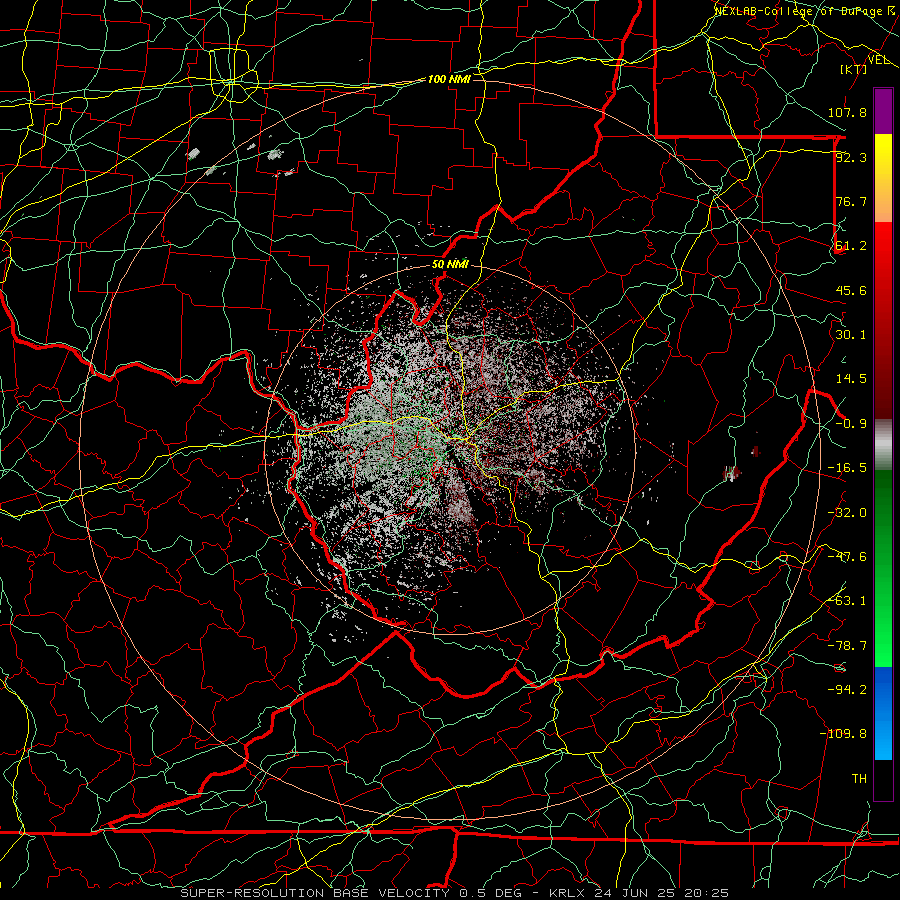This screenshot has width=900, height=900.
Task: Pick the bright red color bar segment
Action: click(883, 253)
